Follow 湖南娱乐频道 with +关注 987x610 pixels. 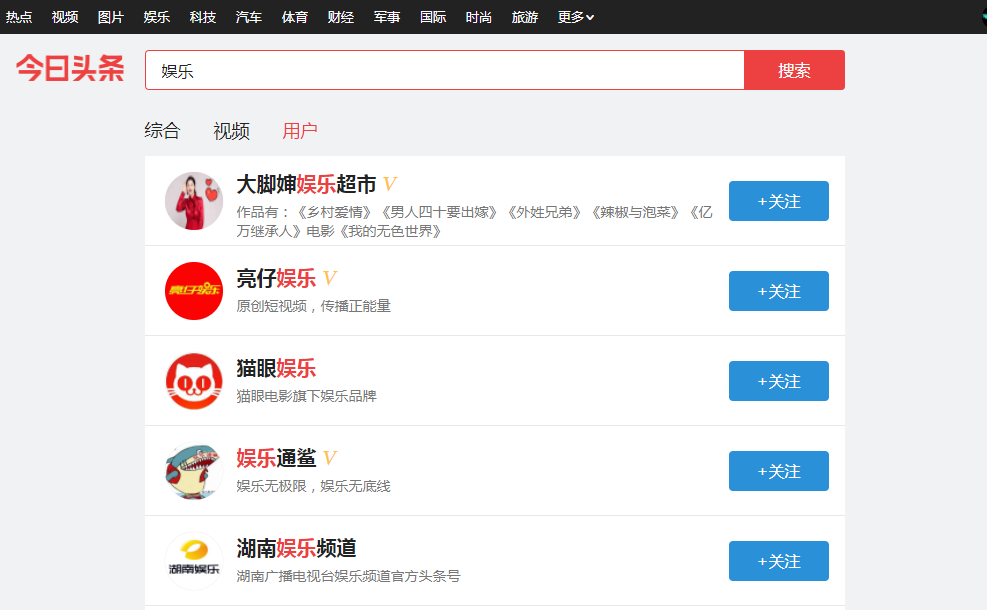(x=779, y=561)
